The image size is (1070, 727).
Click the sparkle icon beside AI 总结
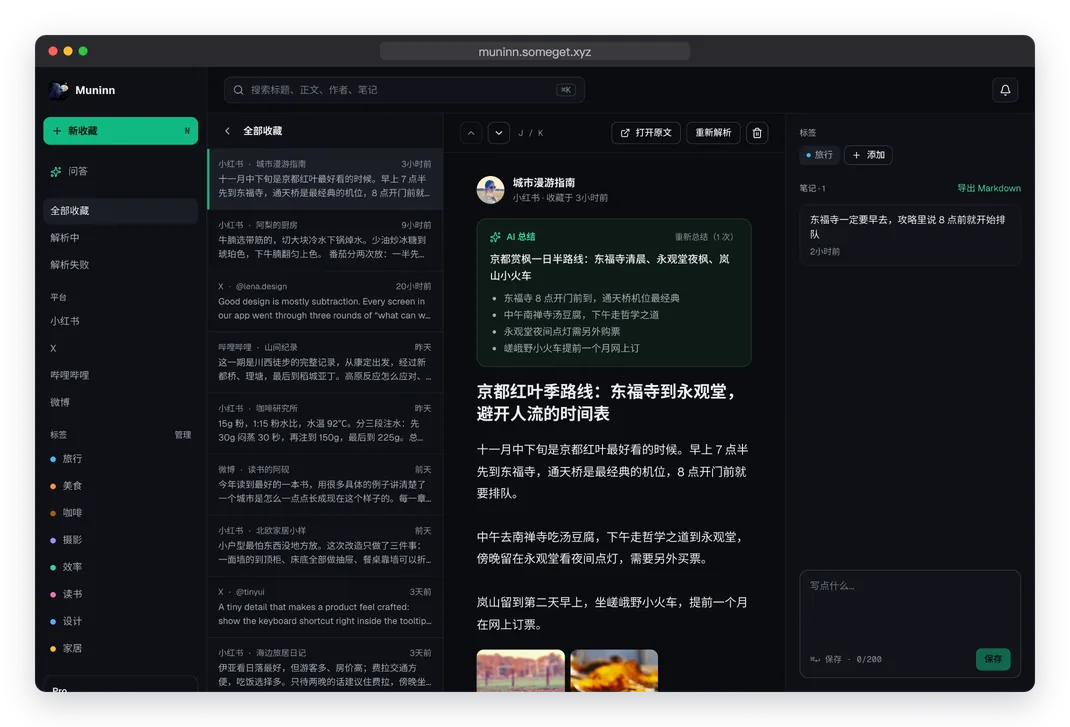click(x=495, y=237)
